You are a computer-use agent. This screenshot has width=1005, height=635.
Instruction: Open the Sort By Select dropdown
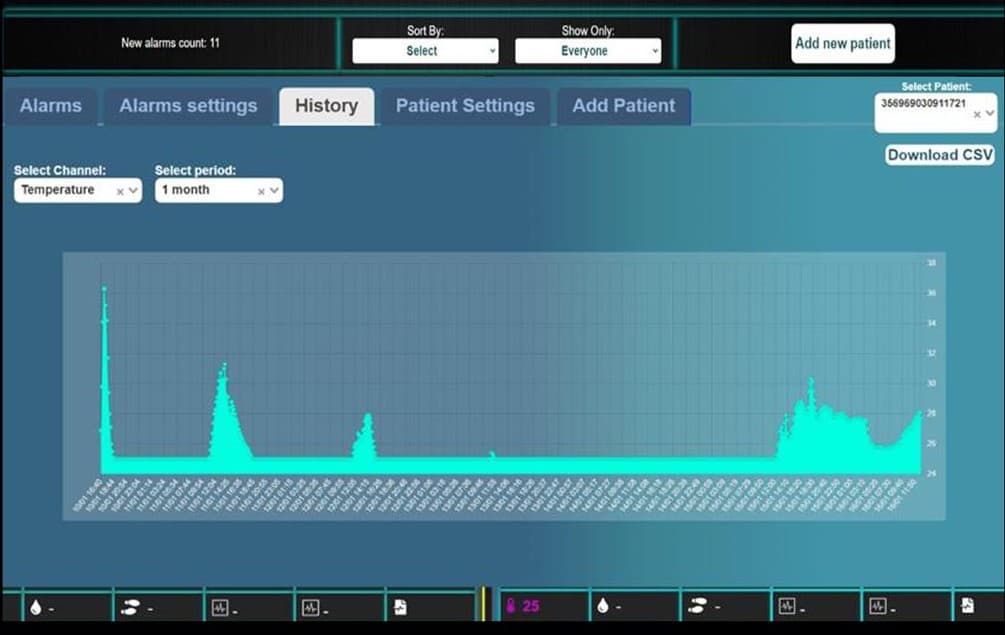coord(425,51)
